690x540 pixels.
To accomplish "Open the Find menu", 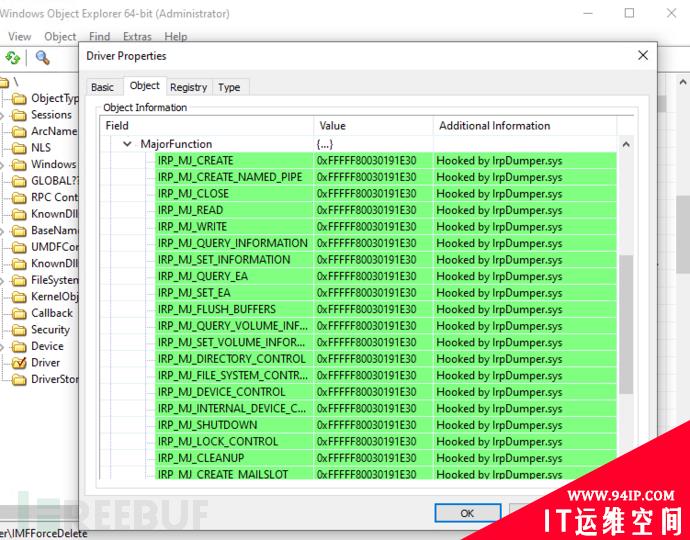I will (x=99, y=37).
